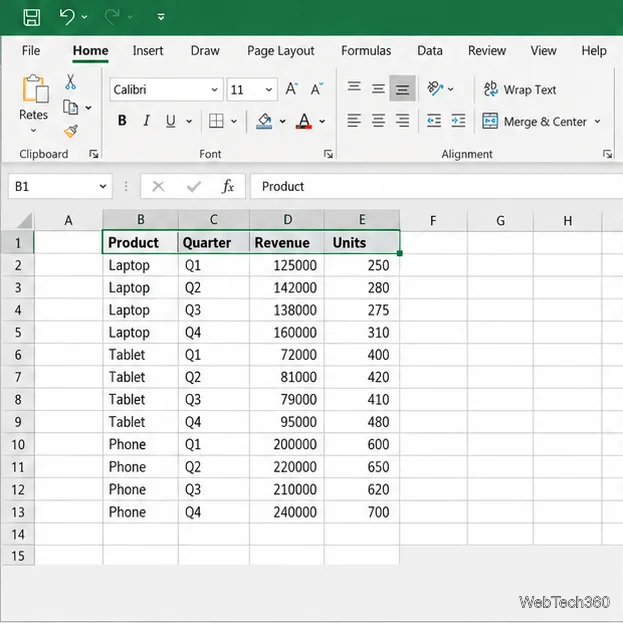This screenshot has height=623, width=623.
Task: Open Font settings dialog launcher
Action: [x=328, y=154]
